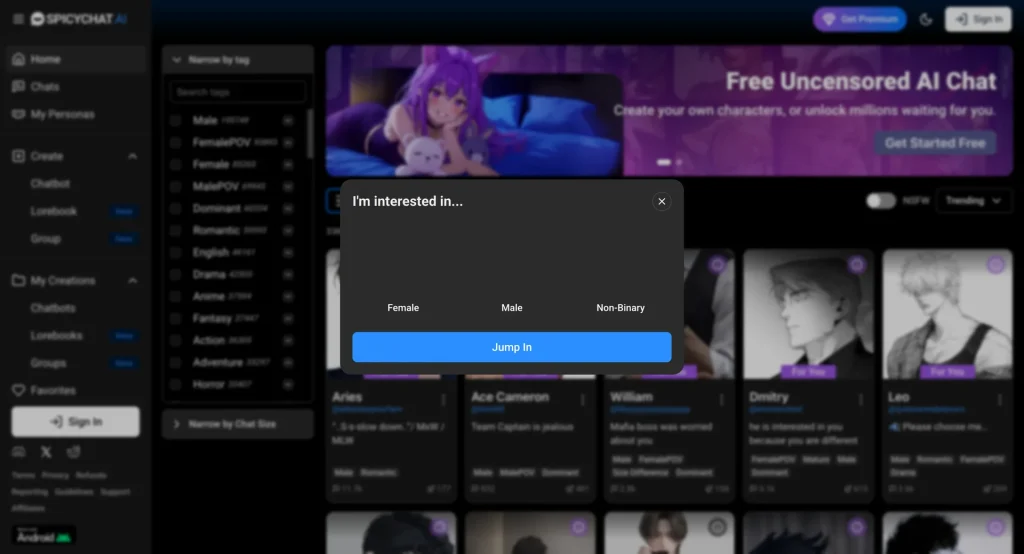Open the Leo character card image
This screenshot has height=554, width=1024.
pos(948,314)
